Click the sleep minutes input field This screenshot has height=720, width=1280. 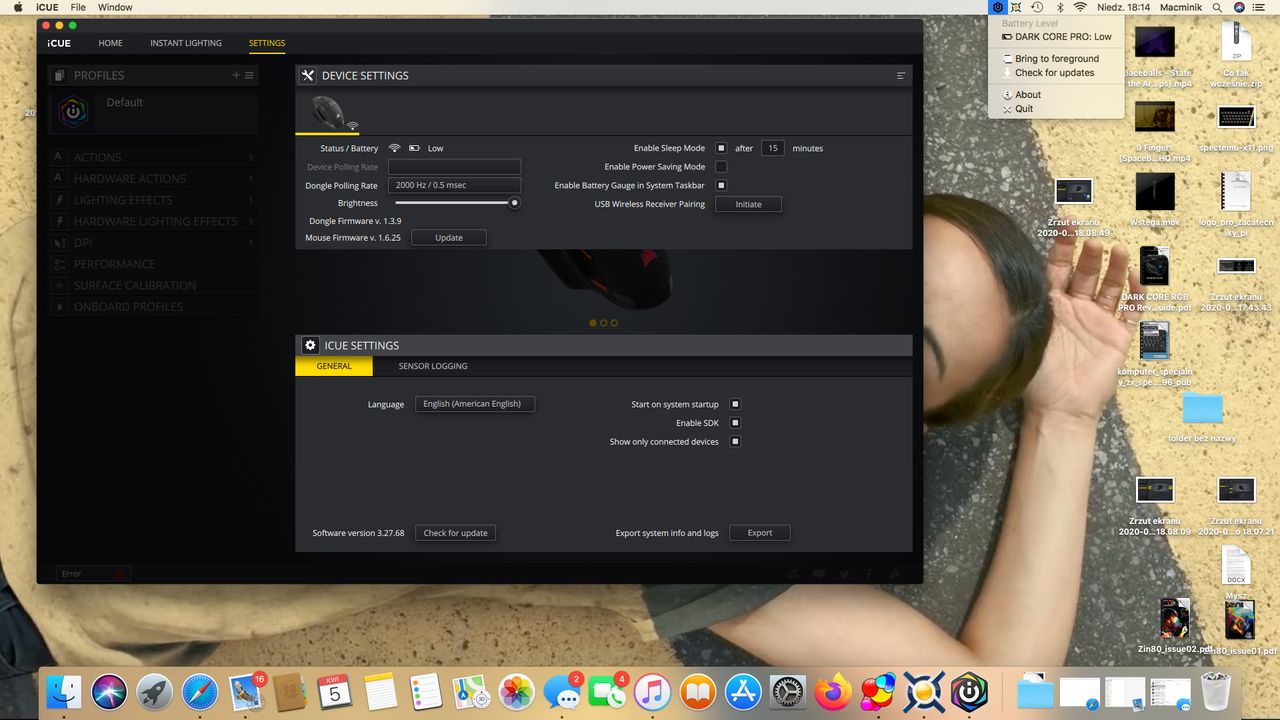(x=772, y=148)
